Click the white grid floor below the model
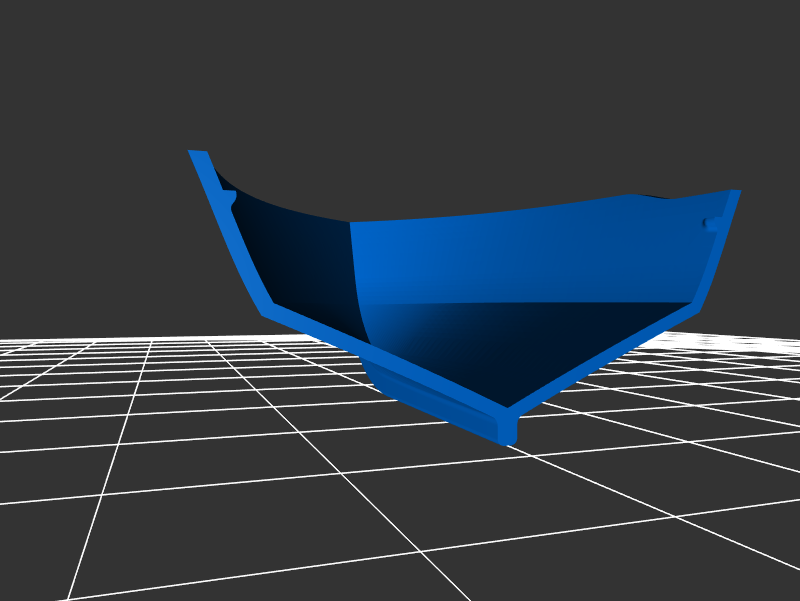This screenshot has width=800, height=601. tap(300, 520)
